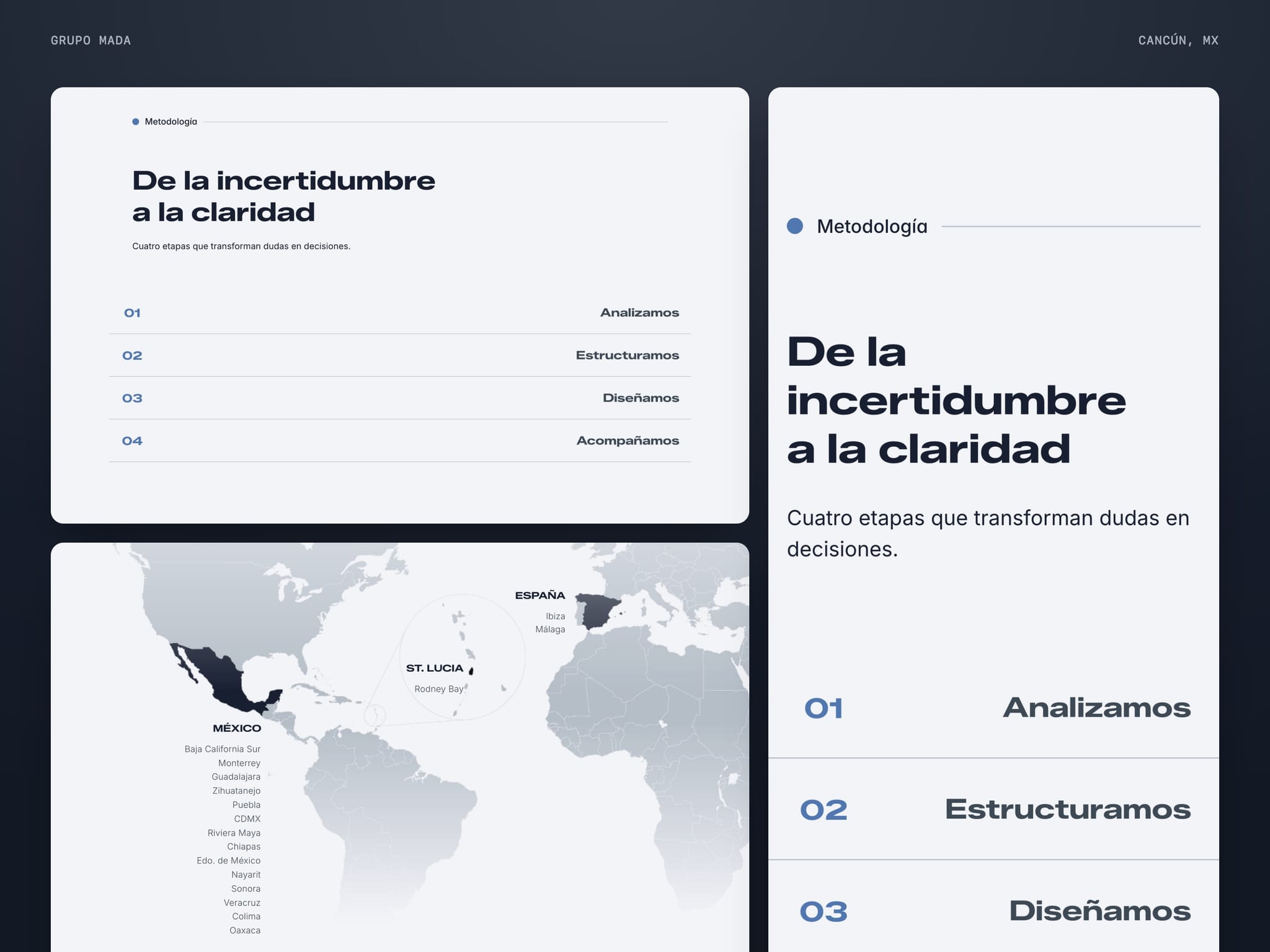Screen dimensions: 1270x952
Task: Select Edo. de México in list
Action: coord(229,861)
